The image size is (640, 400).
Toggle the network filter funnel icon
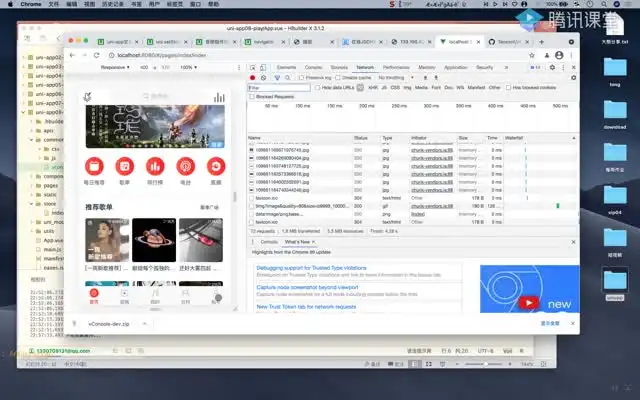coord(275,77)
